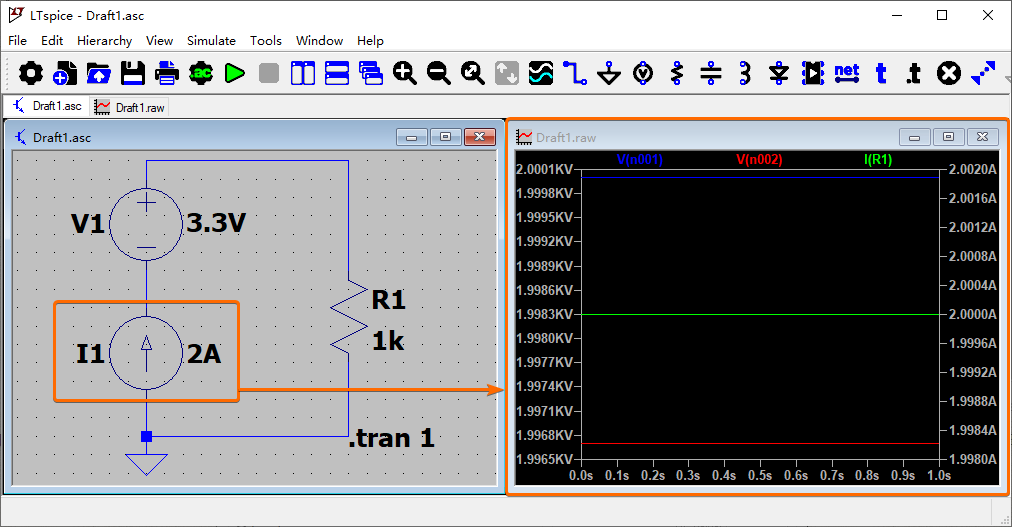Open the component library icon
This screenshot has height=527, width=1012.
point(813,74)
